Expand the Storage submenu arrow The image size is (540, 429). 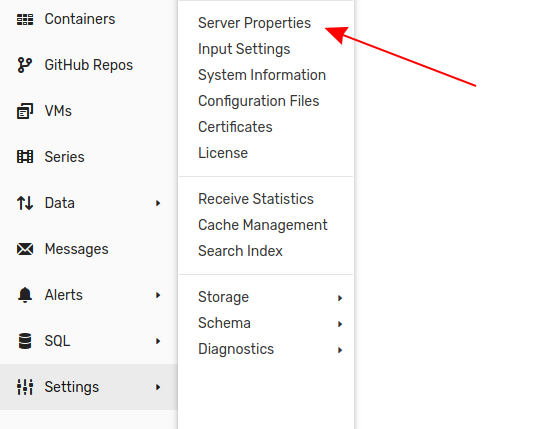(340, 298)
